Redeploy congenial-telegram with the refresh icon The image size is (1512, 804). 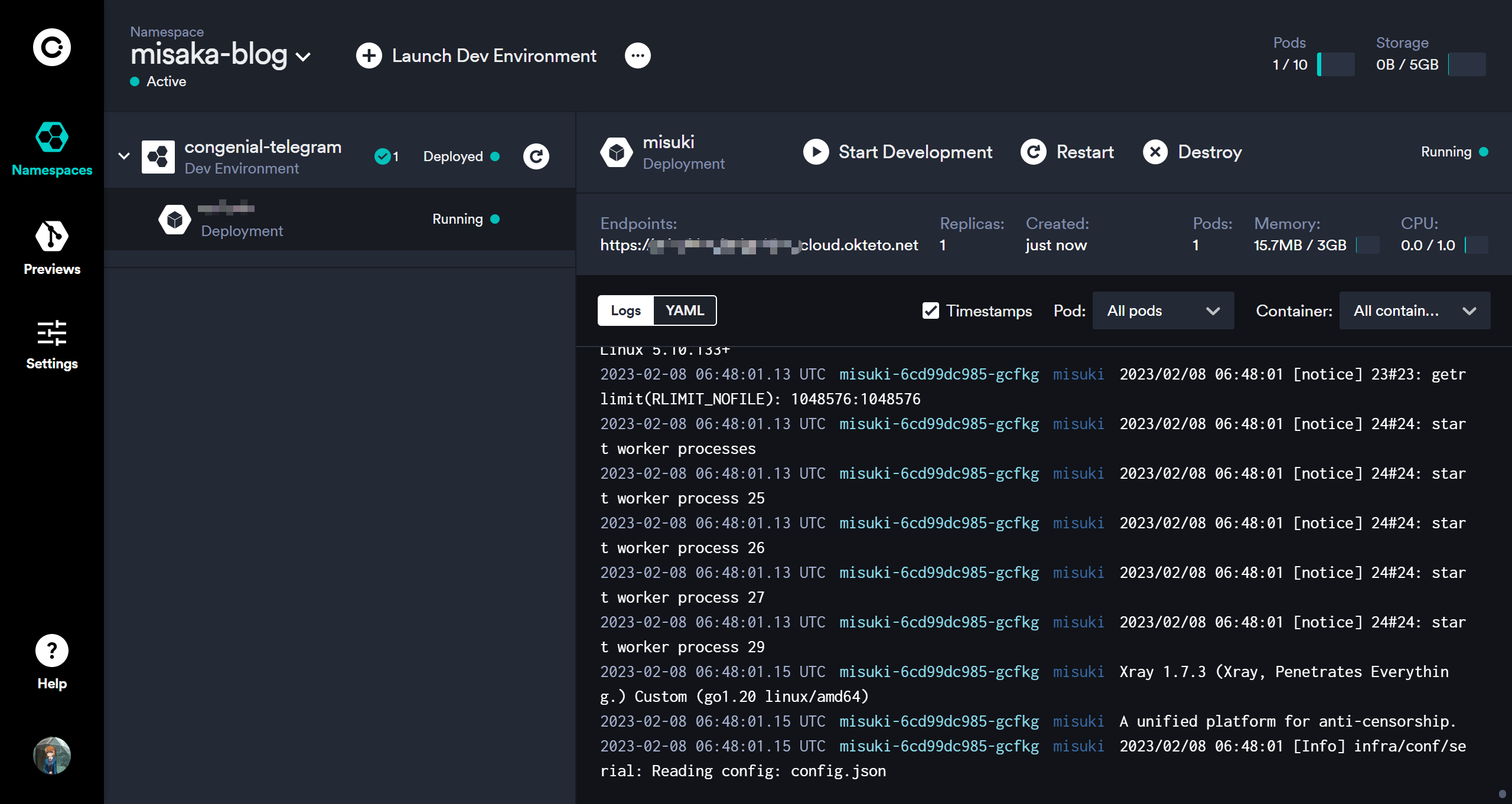click(x=536, y=156)
